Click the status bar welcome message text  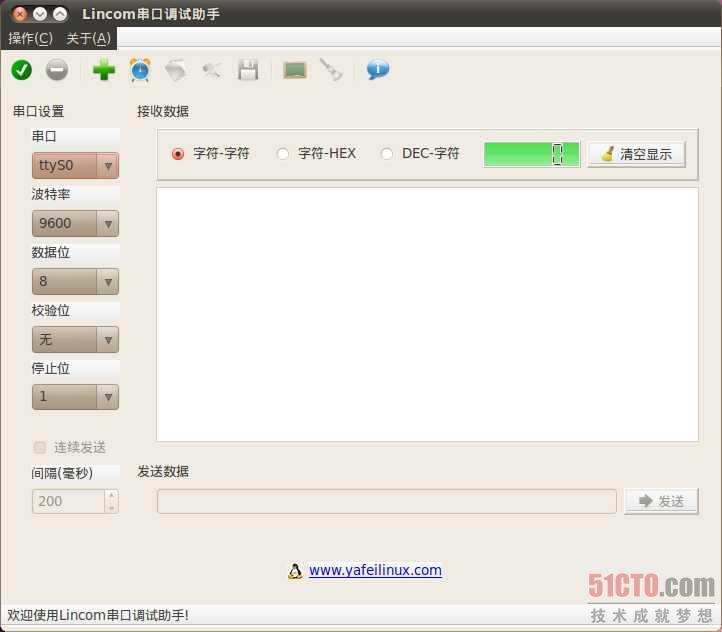(98, 615)
